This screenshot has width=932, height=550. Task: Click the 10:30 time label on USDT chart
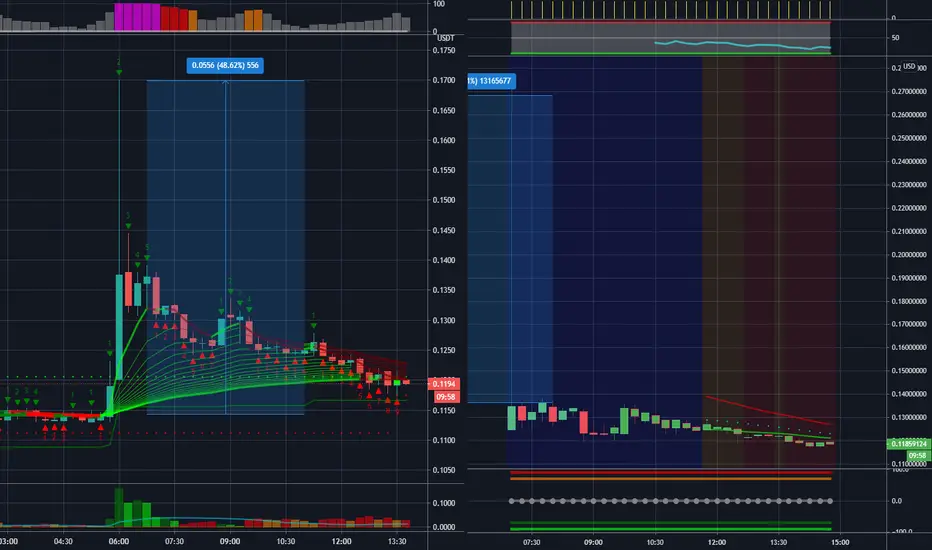click(x=286, y=542)
